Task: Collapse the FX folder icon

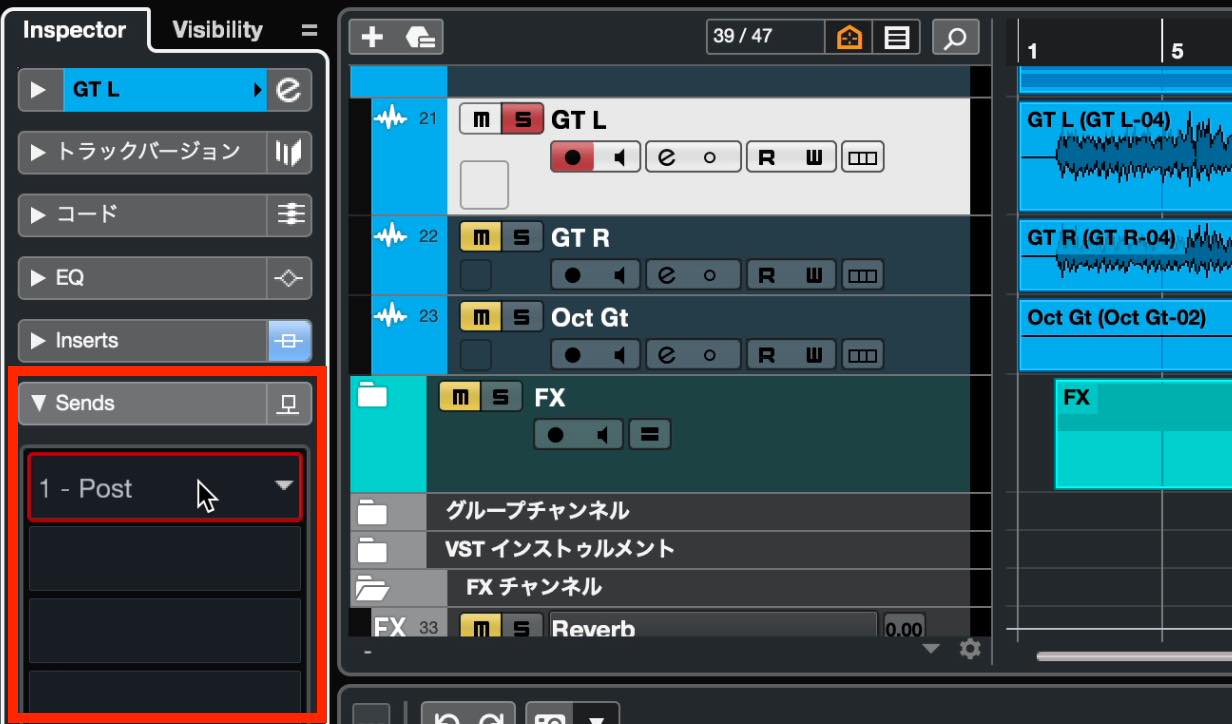Action: (372, 396)
